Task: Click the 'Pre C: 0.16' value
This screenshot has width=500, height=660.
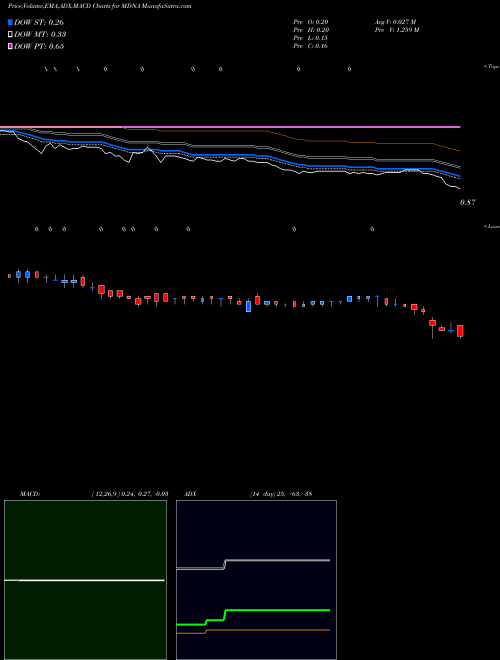Action: pyautogui.click(x=311, y=46)
